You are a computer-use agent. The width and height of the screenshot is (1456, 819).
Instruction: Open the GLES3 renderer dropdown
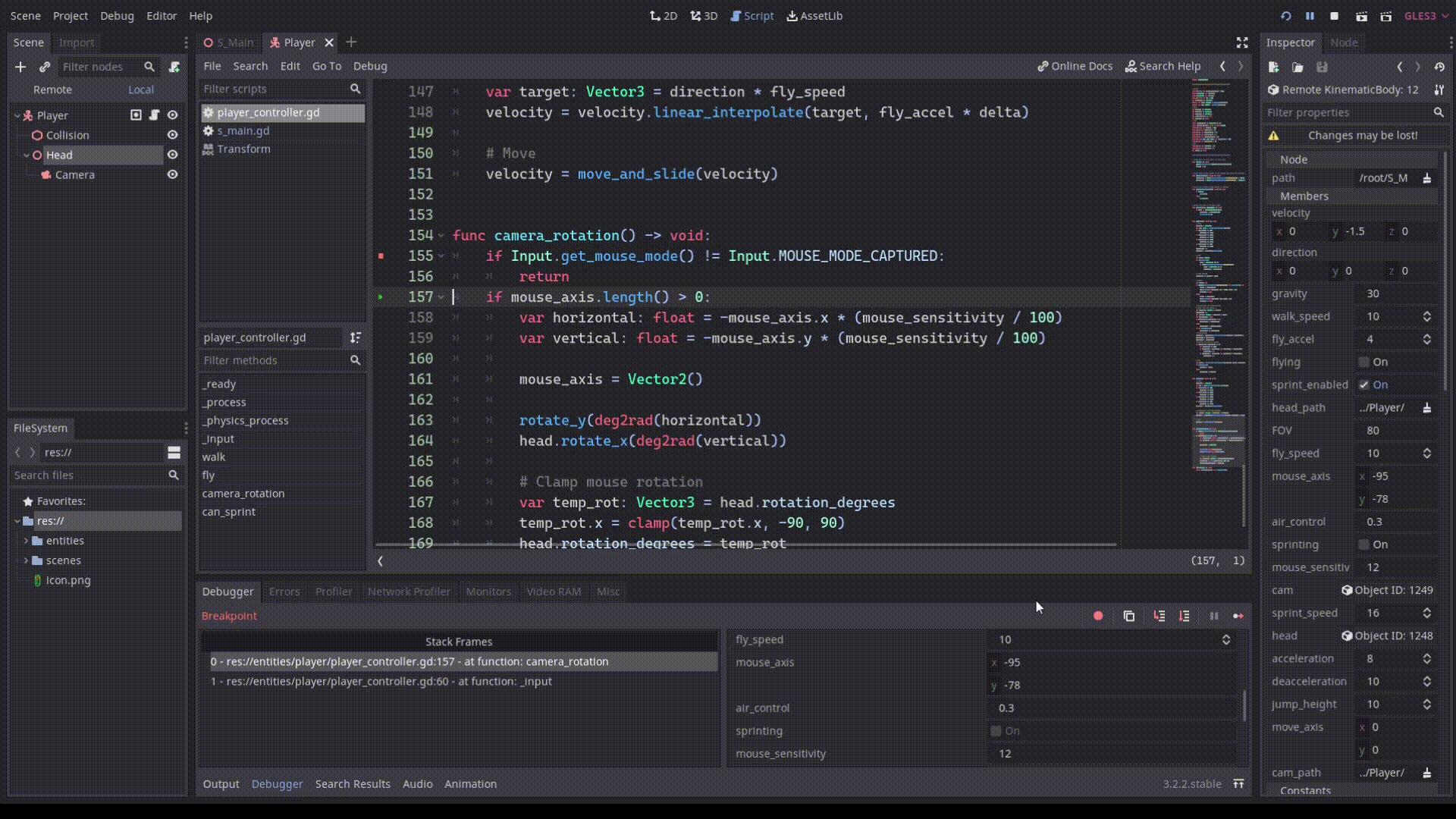coord(1426,15)
